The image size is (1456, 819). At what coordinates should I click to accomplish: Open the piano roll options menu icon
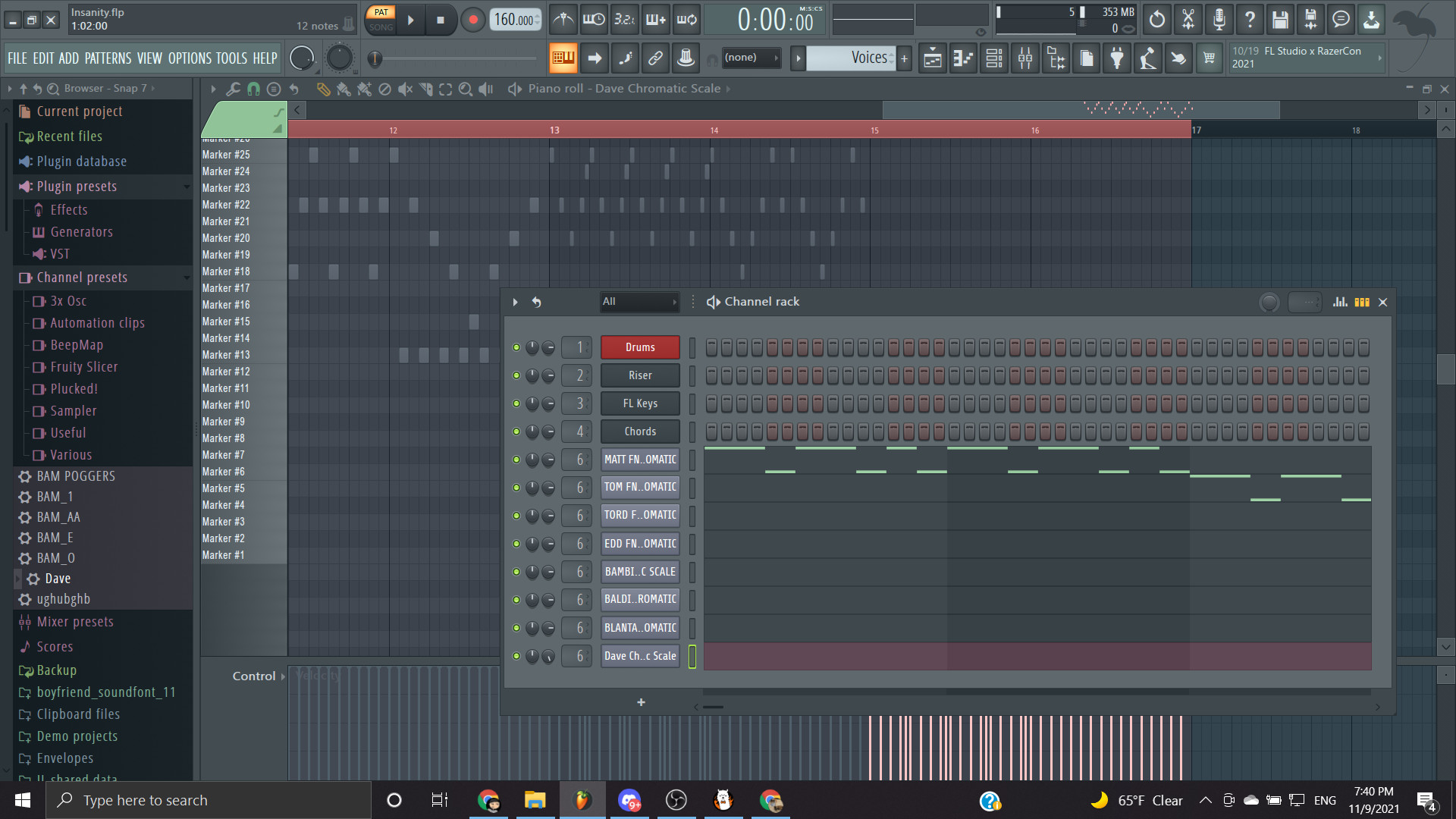[275, 89]
